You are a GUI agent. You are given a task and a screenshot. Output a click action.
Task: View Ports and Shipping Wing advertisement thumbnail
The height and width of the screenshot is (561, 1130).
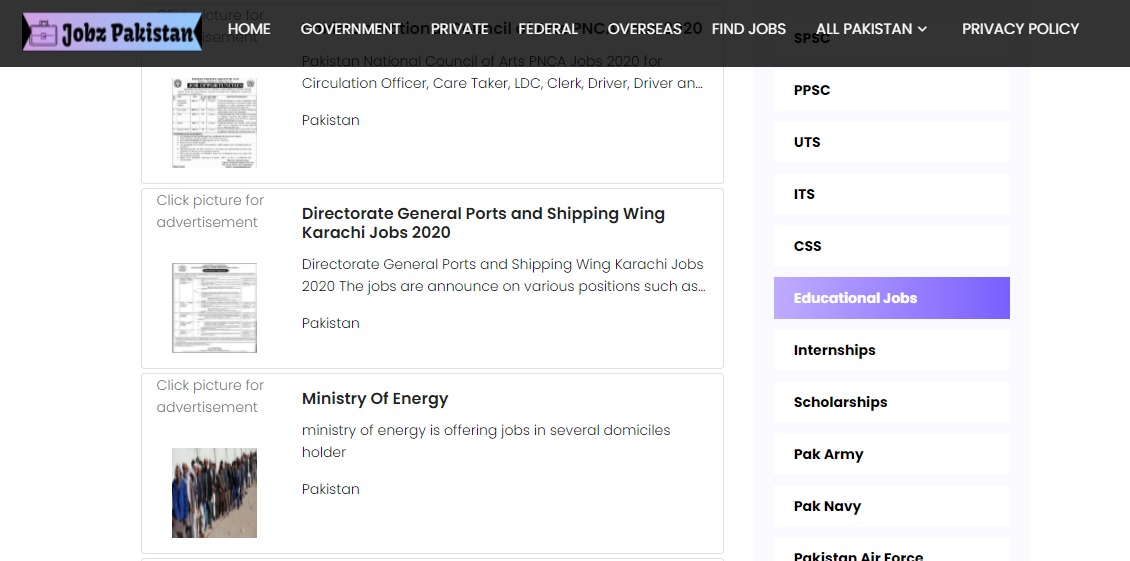click(214, 307)
